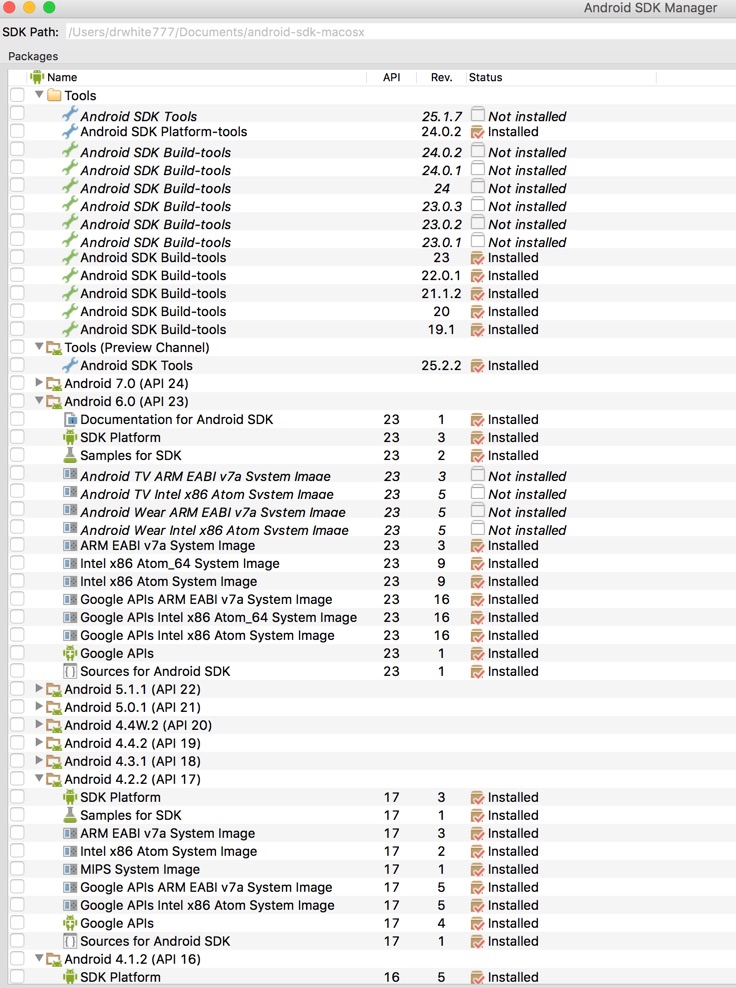Select API 17 Google APIs Intel x86 Atom image
This screenshot has height=988, width=736.
click(x=207, y=905)
